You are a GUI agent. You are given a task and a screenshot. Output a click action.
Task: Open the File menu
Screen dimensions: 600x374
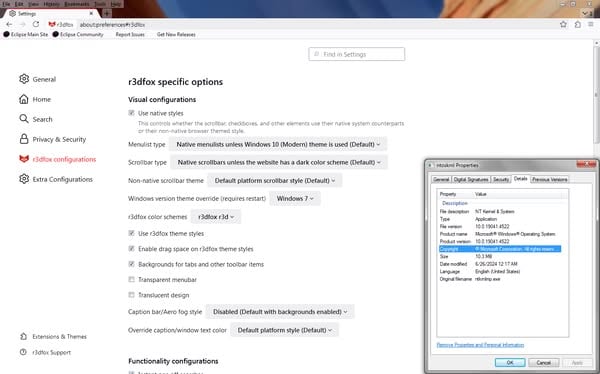coord(7,4)
